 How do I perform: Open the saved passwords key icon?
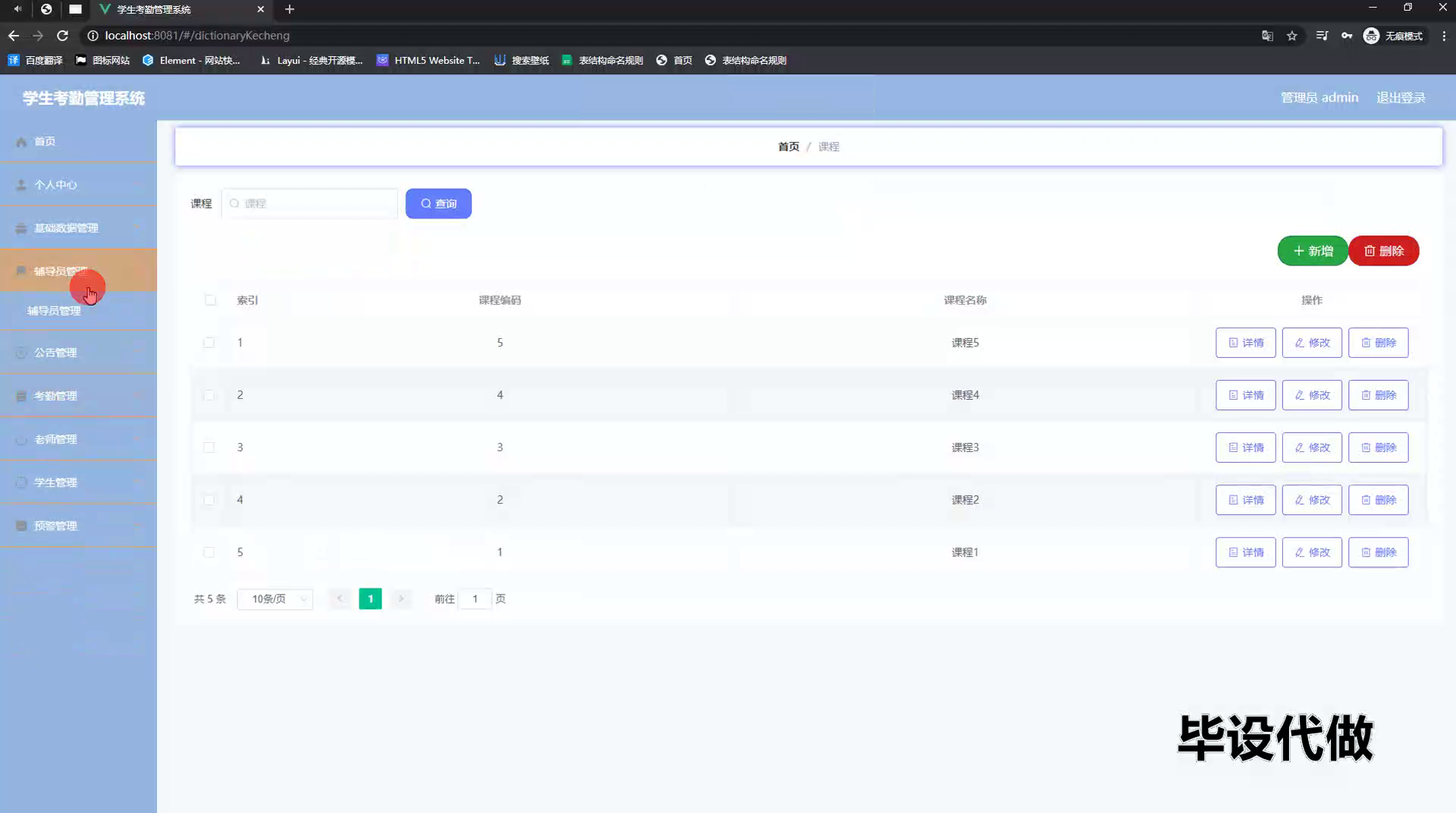[x=1347, y=36]
